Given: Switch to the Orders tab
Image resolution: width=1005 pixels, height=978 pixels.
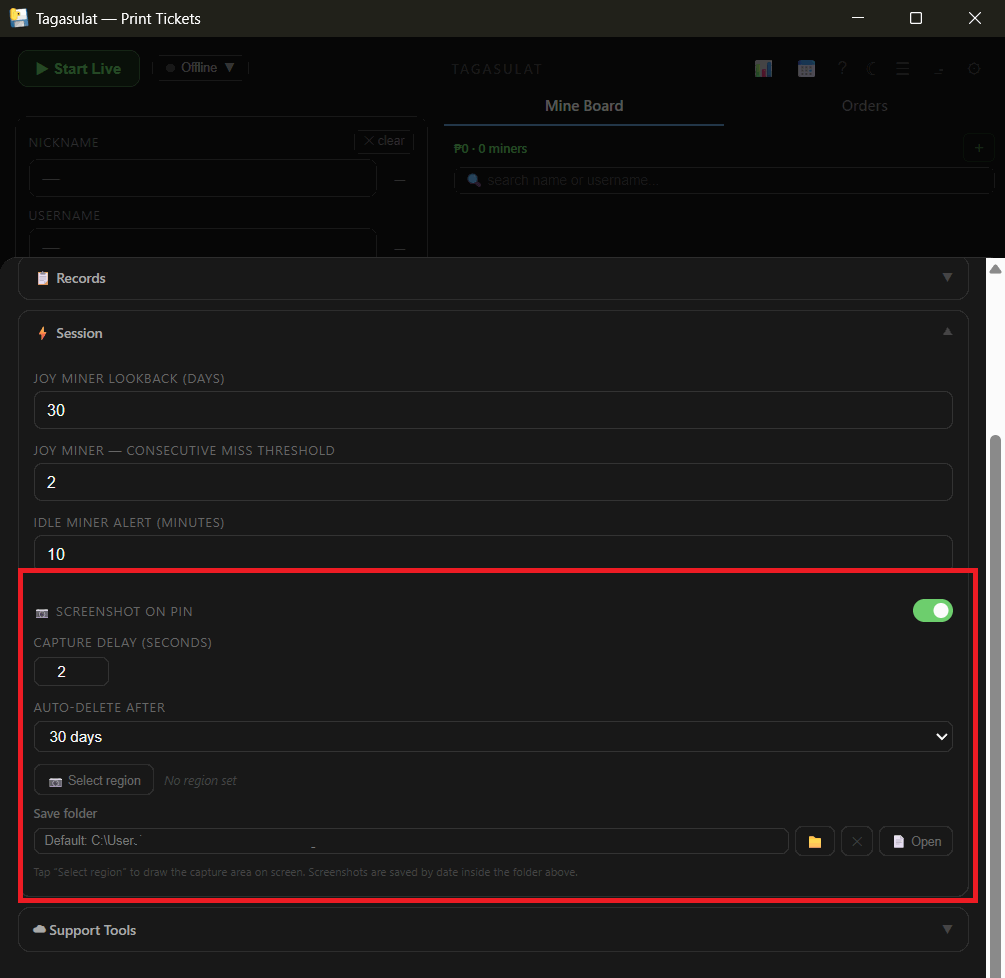Looking at the screenshot, I should [x=864, y=106].
